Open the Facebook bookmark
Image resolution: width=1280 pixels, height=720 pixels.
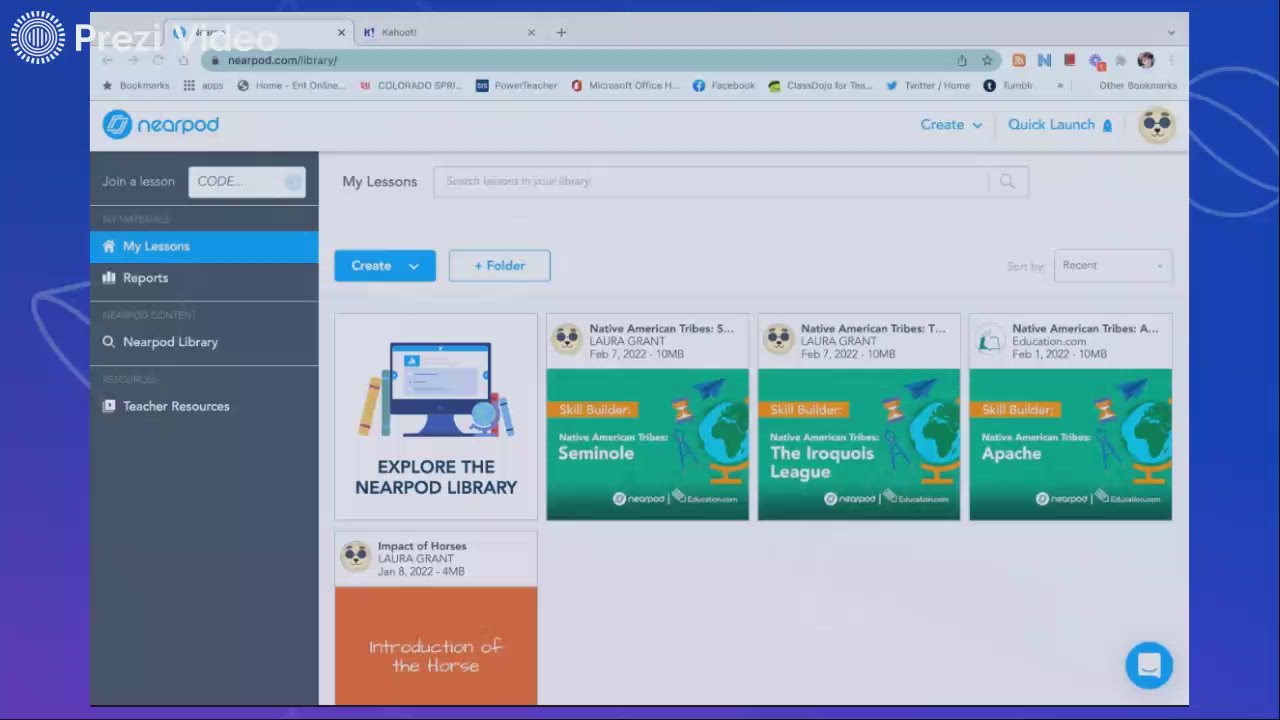[x=724, y=86]
